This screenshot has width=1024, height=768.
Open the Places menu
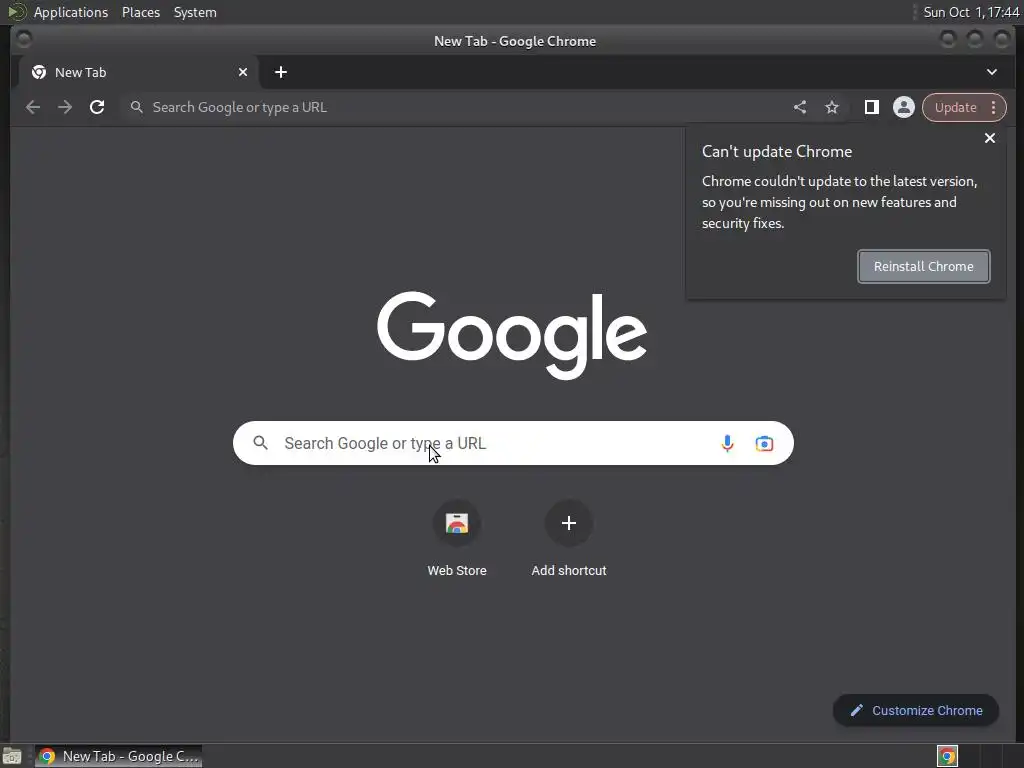pyautogui.click(x=140, y=12)
